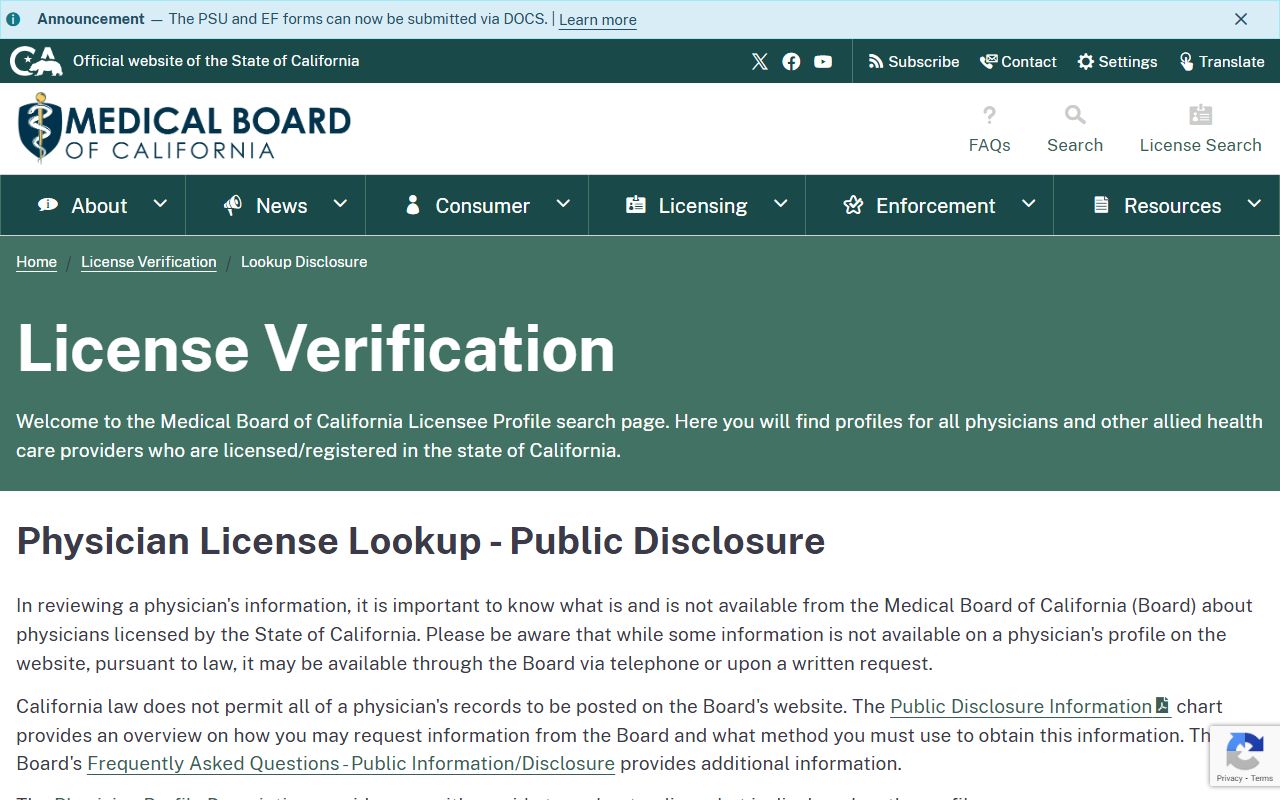Open Frequently Asked Questions - Public Information/Disclosure link
The width and height of the screenshot is (1280, 800).
[x=351, y=763]
